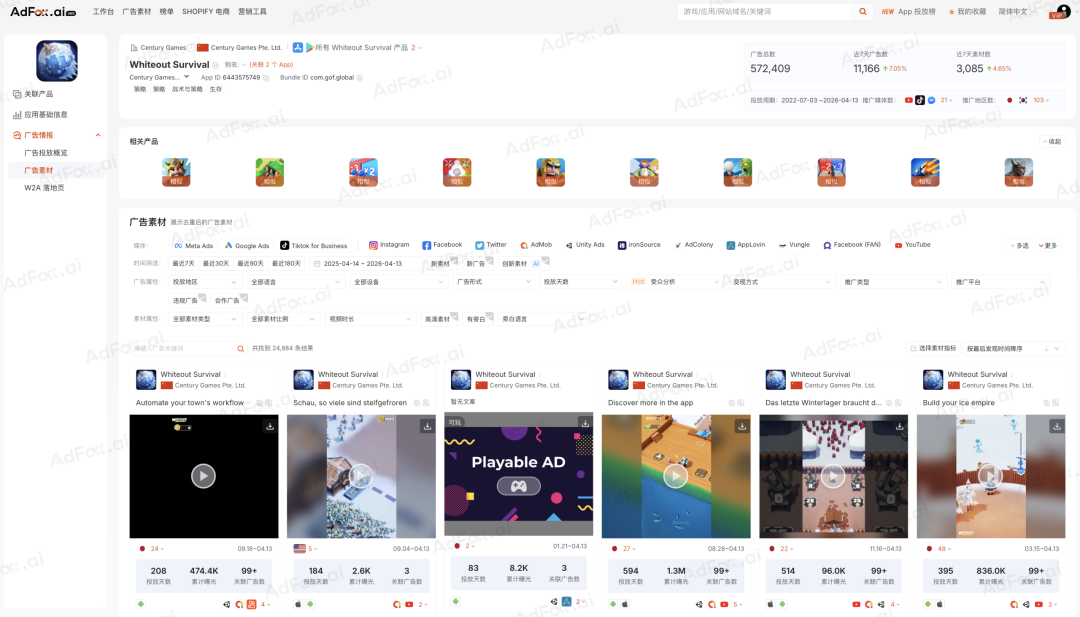1080x617 pixels.
Task: Filter ads by Tiktok for Business
Action: click(314, 245)
